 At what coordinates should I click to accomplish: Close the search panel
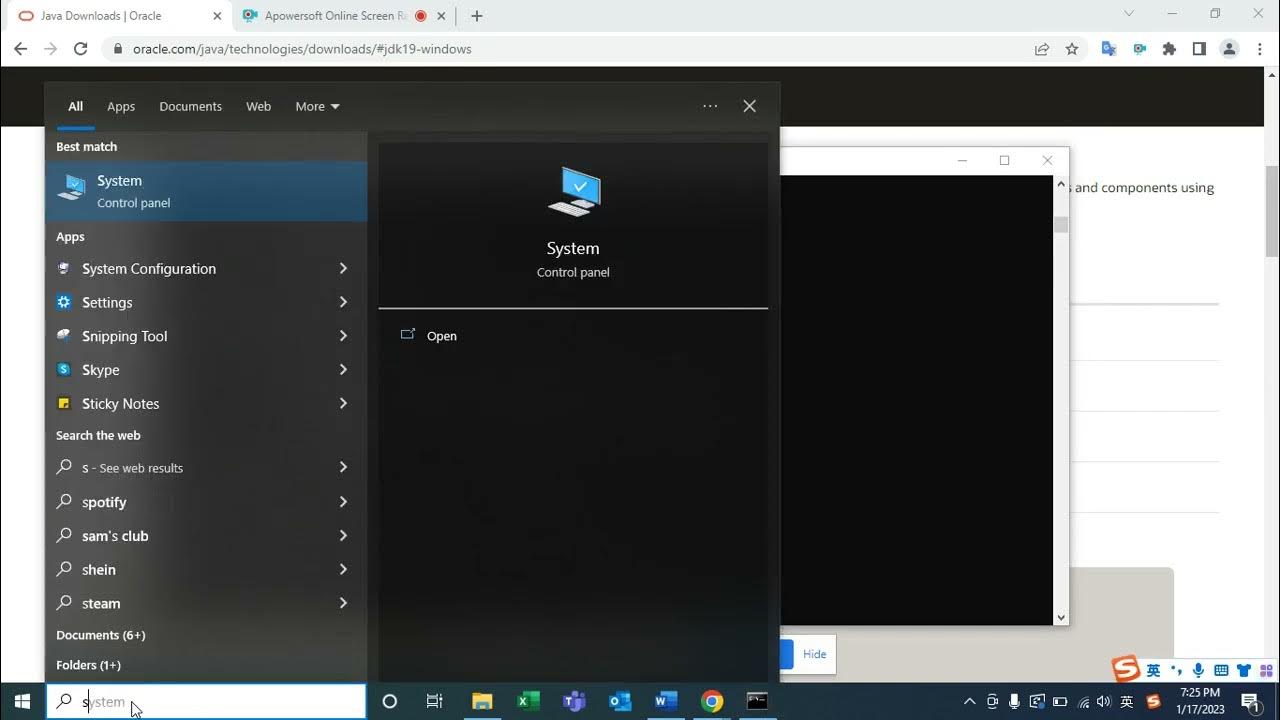(750, 106)
